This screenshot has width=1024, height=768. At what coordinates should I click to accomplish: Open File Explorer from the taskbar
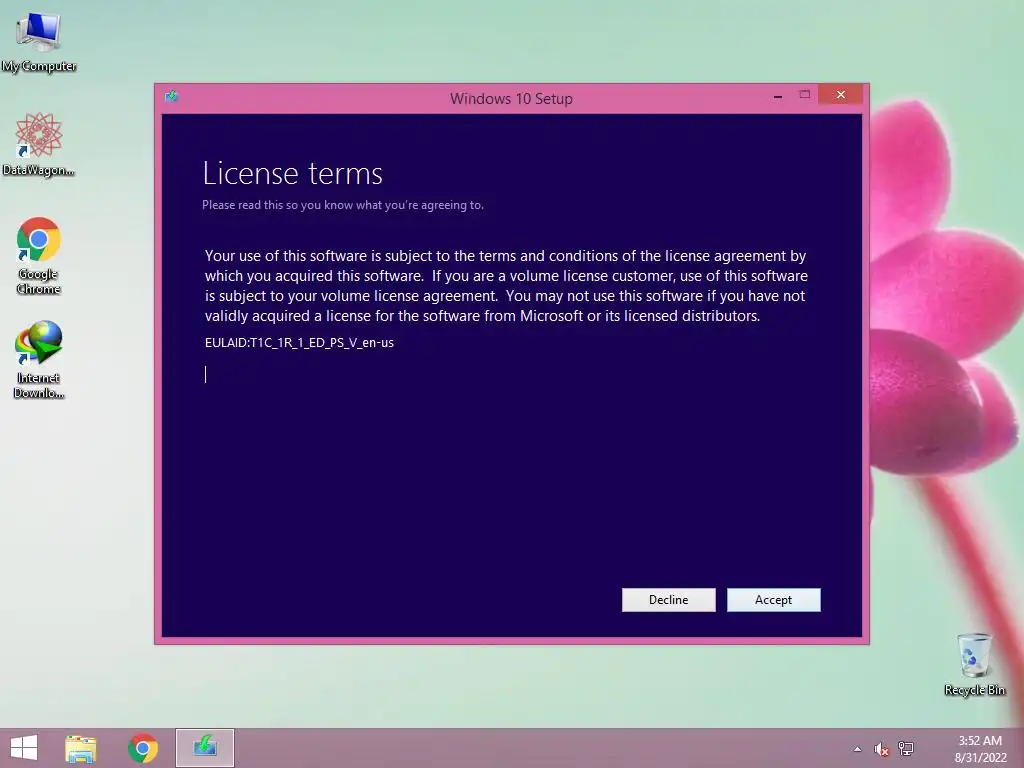(80, 748)
